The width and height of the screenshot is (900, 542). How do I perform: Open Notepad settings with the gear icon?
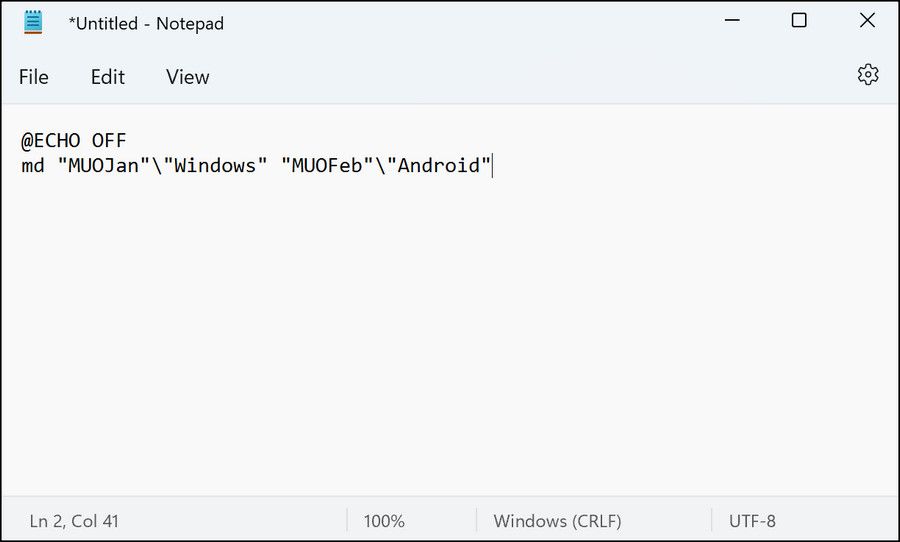point(867,75)
